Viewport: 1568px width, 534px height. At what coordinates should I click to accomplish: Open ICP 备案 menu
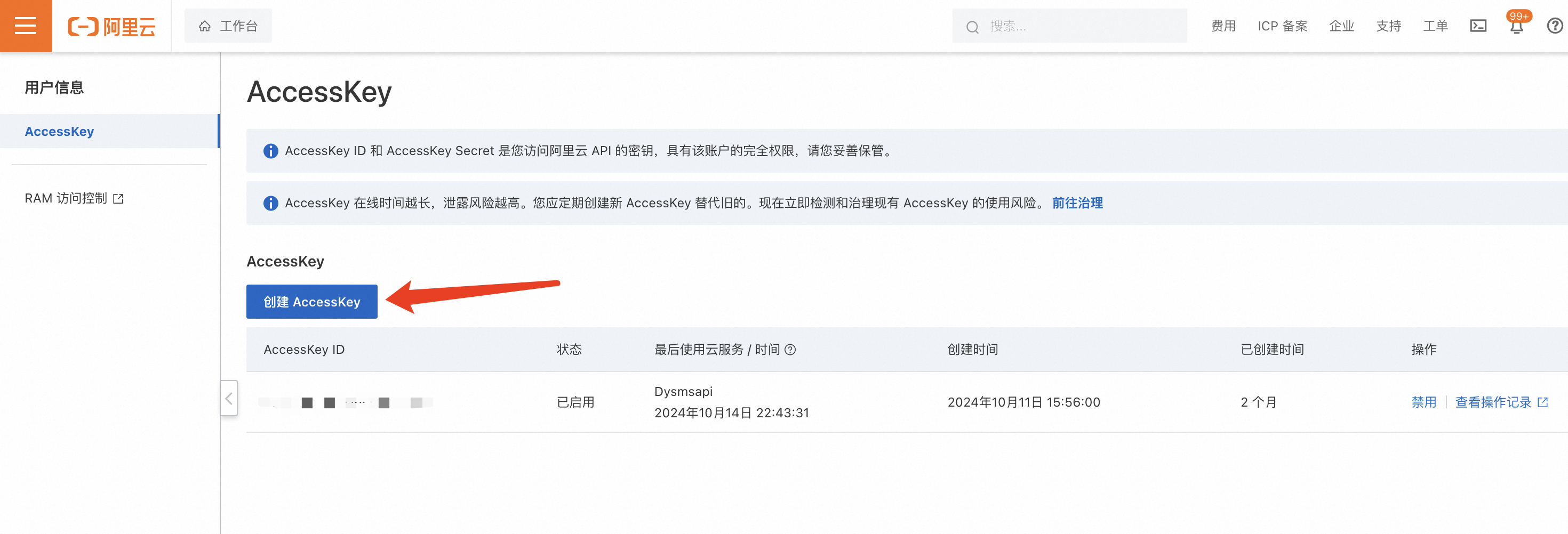[x=1283, y=26]
